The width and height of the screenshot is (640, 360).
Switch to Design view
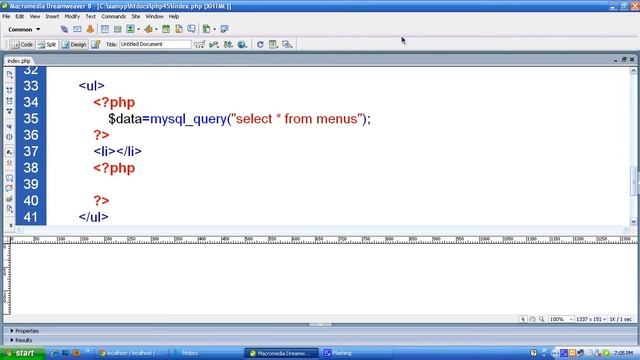click(x=74, y=44)
